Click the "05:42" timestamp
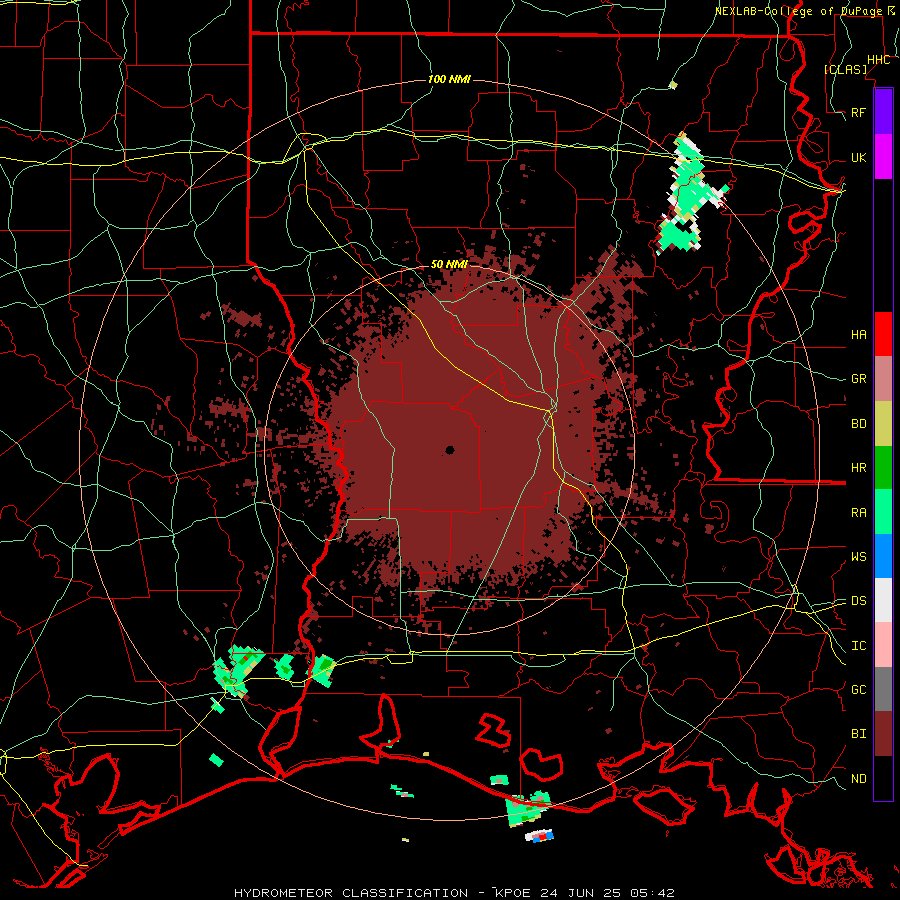 [x=652, y=893]
